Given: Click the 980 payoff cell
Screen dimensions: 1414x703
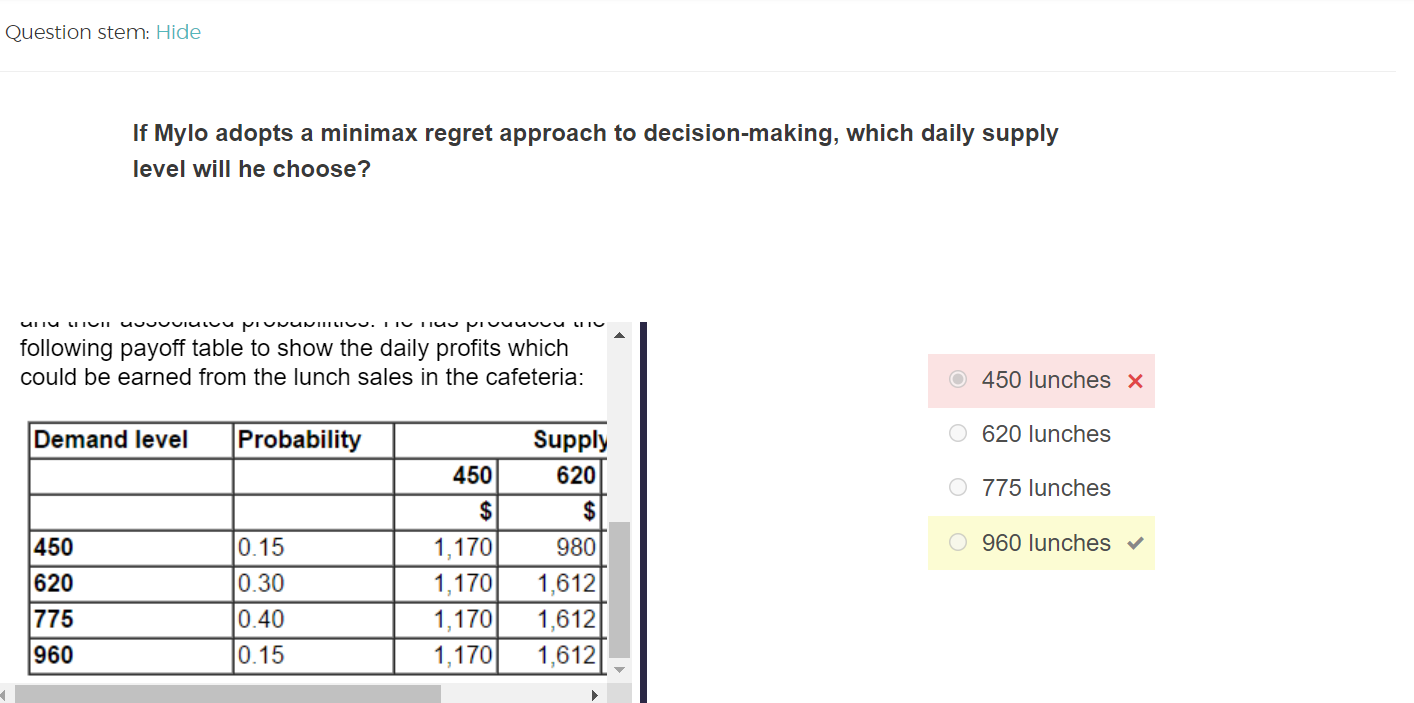Looking at the screenshot, I should pyautogui.click(x=577, y=547).
